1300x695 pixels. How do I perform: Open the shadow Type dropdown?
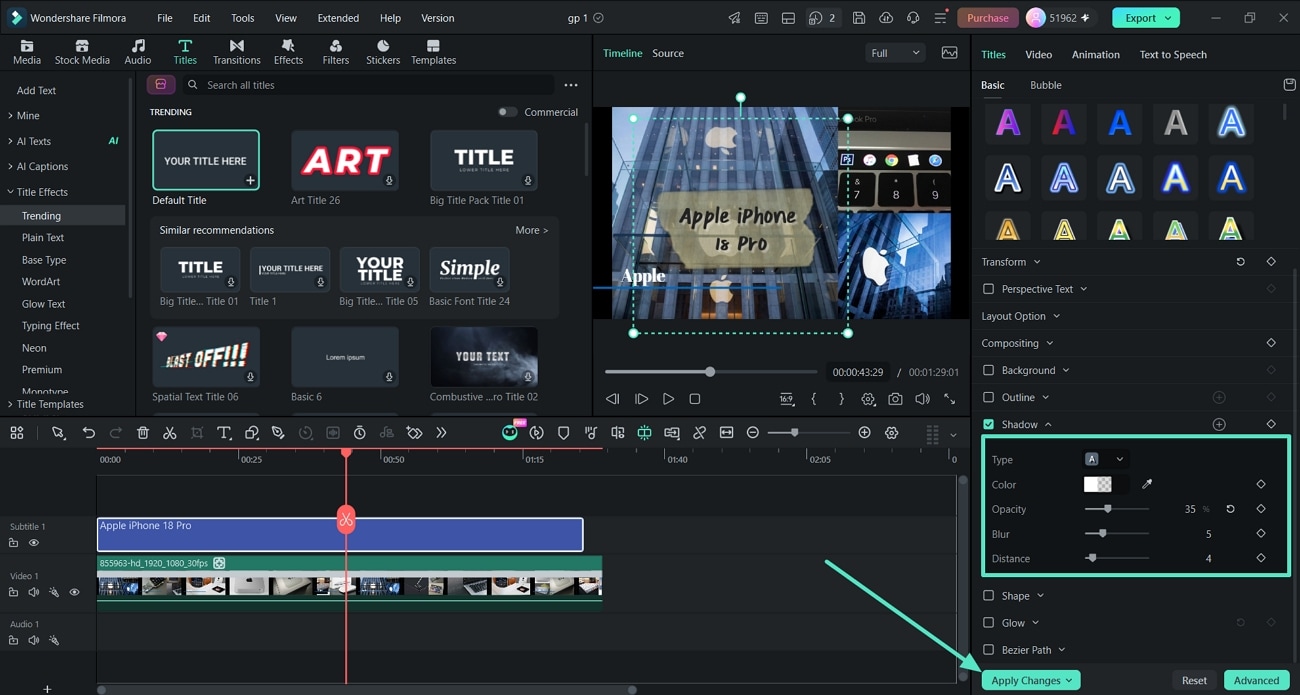pos(1105,459)
